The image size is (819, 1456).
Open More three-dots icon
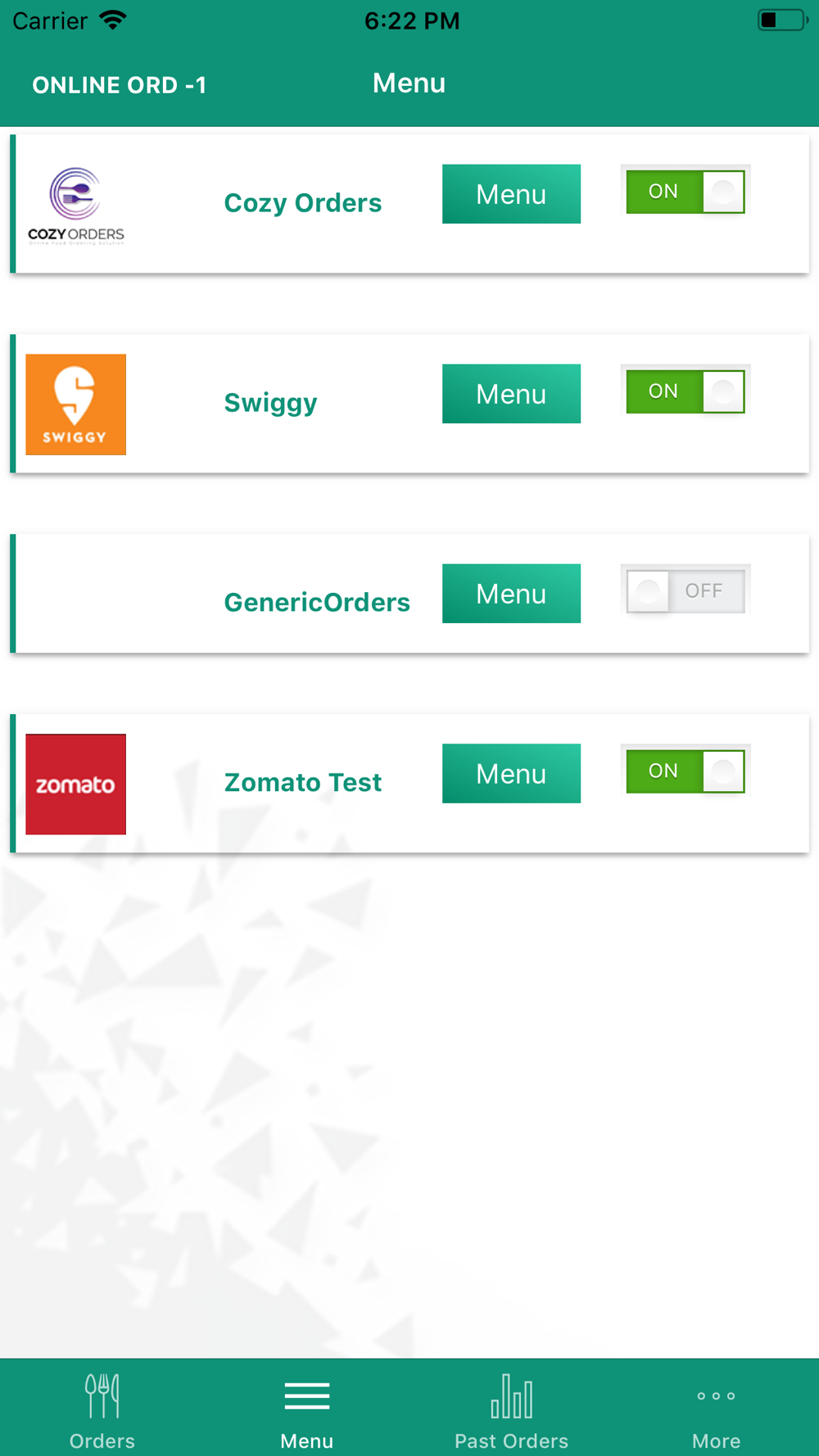[717, 1396]
